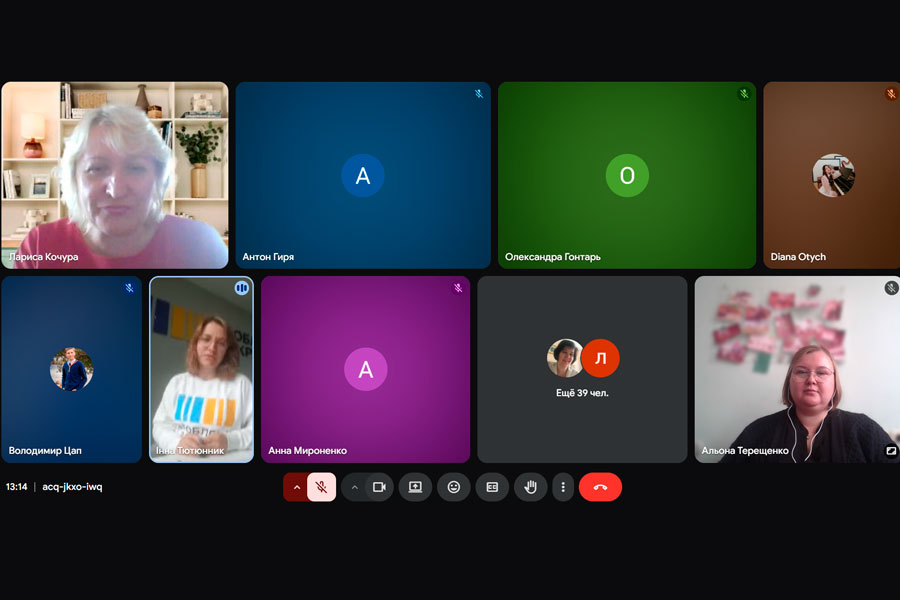Viewport: 900px width, 600px height.
Task: Select Diana Otych participant tile
Action: pos(832,175)
